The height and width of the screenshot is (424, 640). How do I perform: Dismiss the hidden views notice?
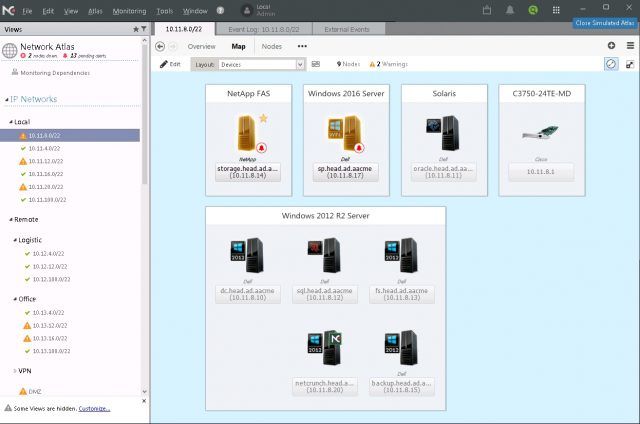pos(144,401)
